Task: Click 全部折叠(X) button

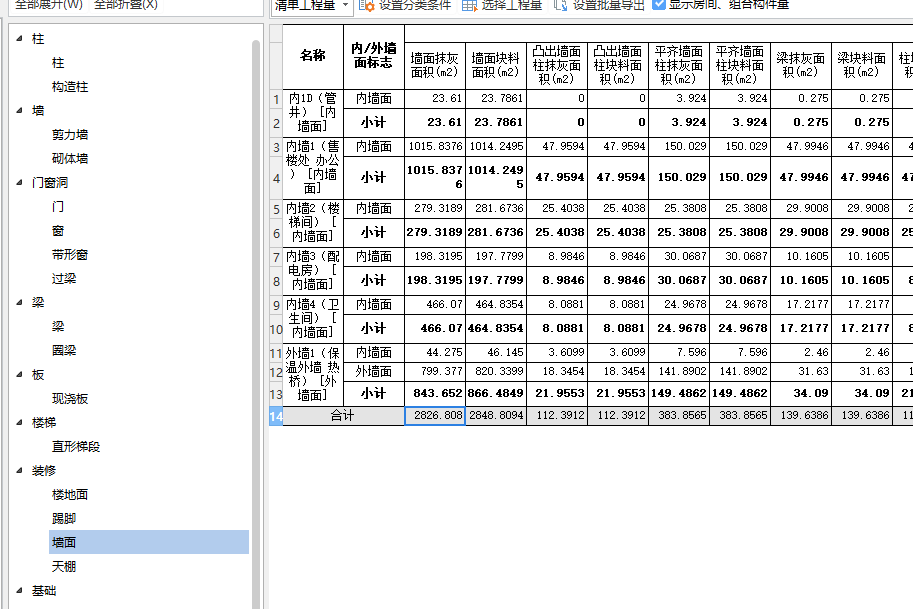Action: click(x=126, y=5)
